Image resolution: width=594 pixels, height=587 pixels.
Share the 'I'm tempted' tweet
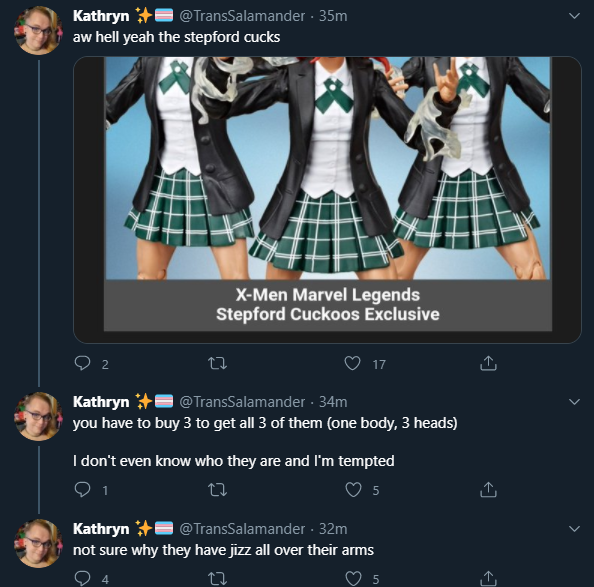point(488,489)
